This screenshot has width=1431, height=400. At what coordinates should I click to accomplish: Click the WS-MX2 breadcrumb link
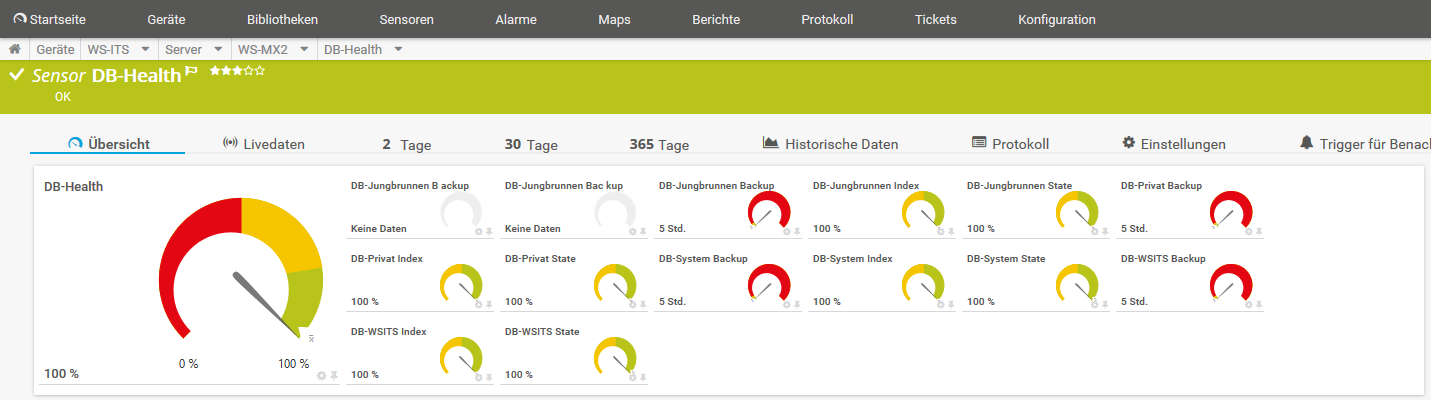[263, 49]
